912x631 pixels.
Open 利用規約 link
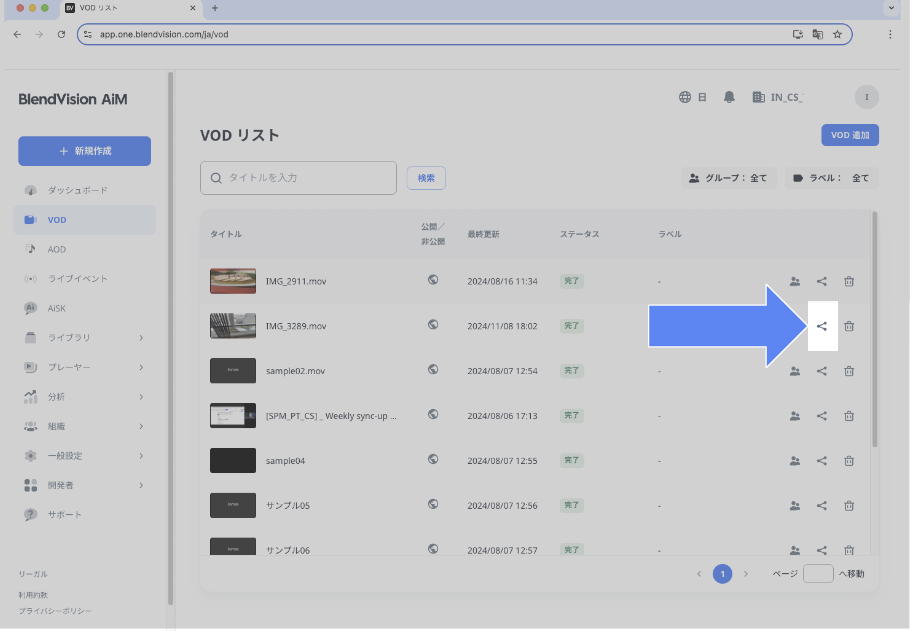click(33, 595)
